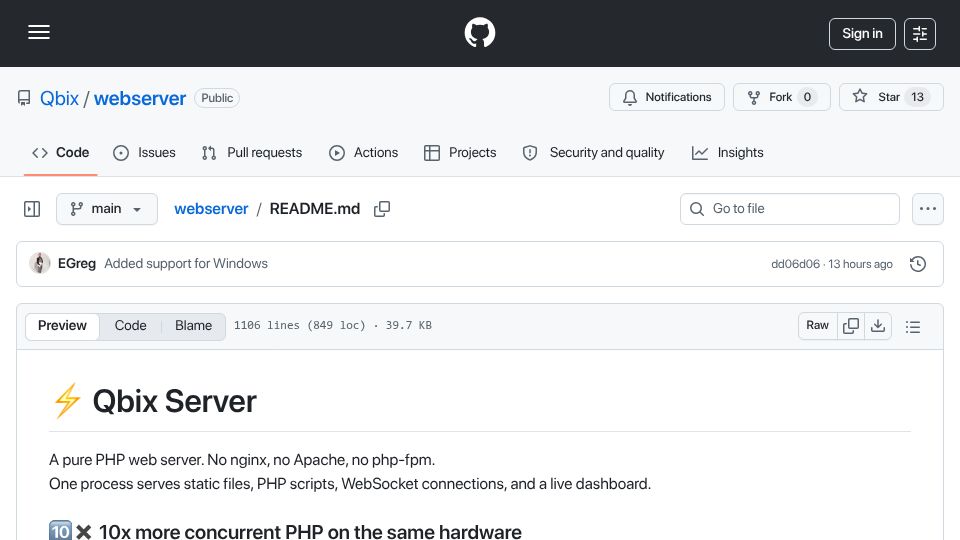
Task: Copy the README.md file path
Action: tap(382, 209)
